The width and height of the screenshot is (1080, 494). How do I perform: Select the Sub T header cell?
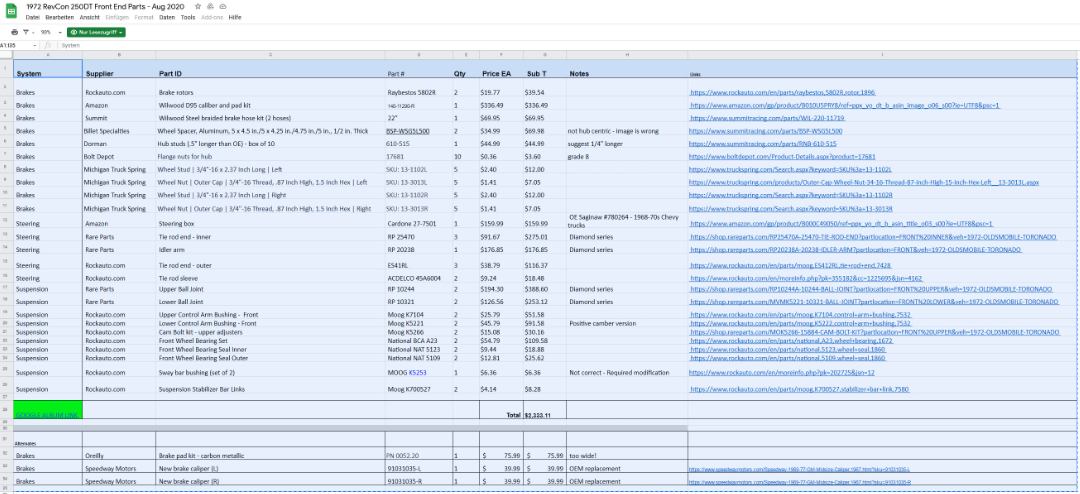[x=544, y=69]
